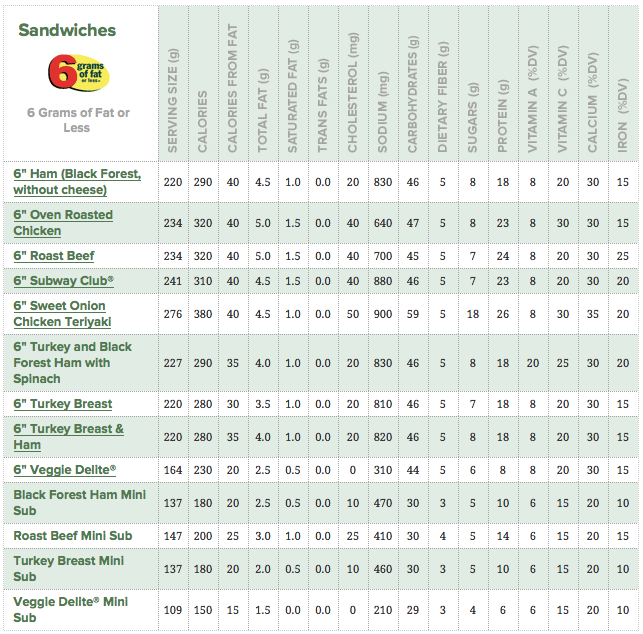Click the Turkey Breast Mini Sub row label
The height and width of the screenshot is (634, 643).
(69, 568)
